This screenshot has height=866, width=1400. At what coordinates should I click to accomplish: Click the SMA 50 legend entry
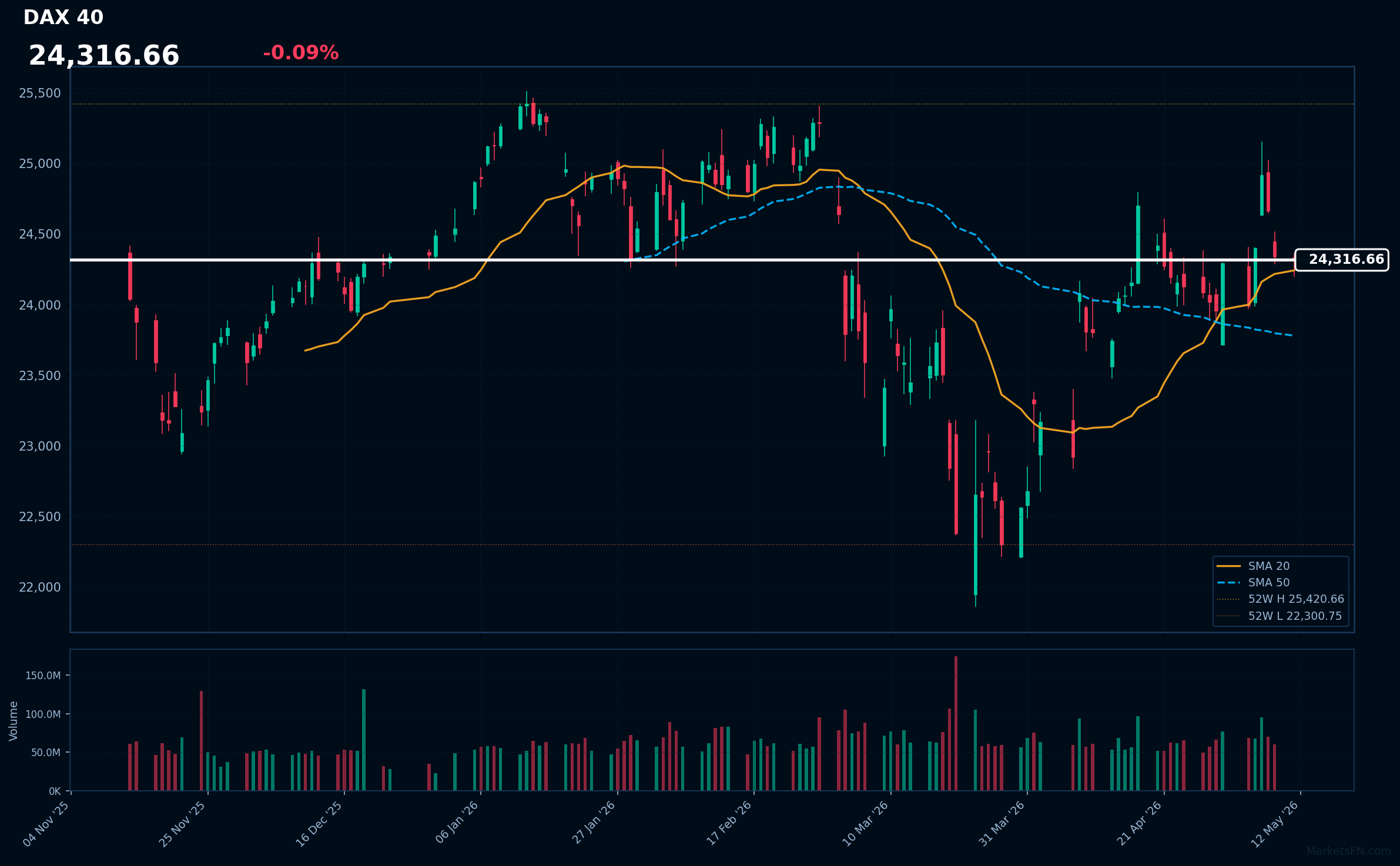tap(1269, 582)
